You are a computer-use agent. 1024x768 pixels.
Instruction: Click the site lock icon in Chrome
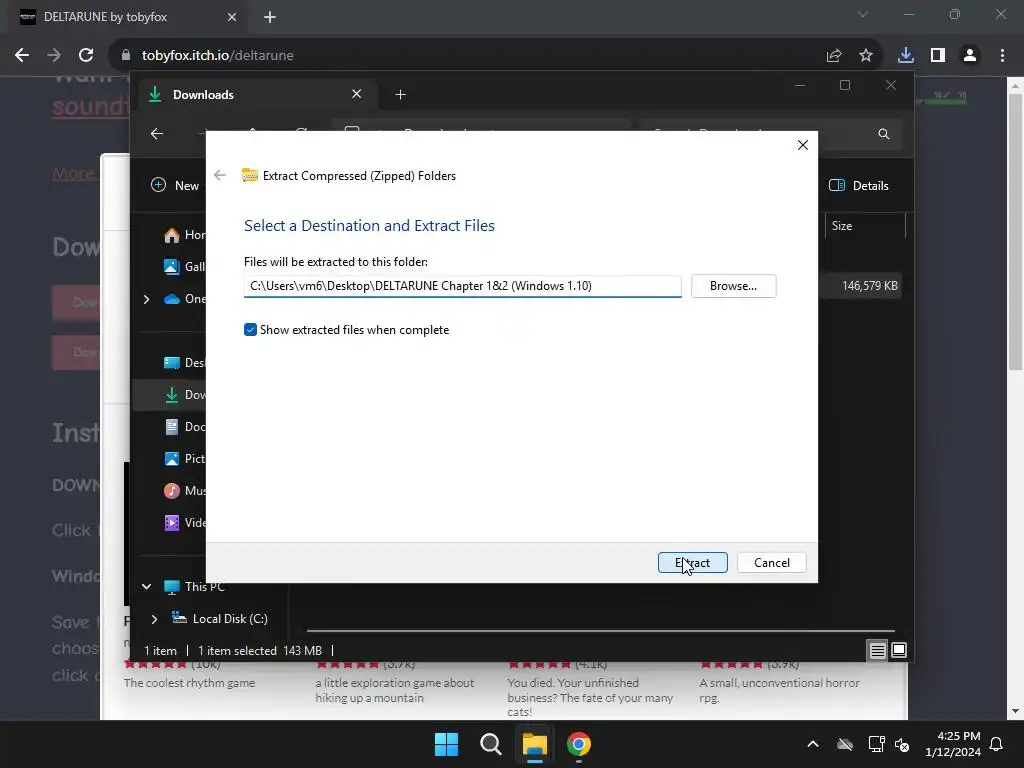pos(126,56)
